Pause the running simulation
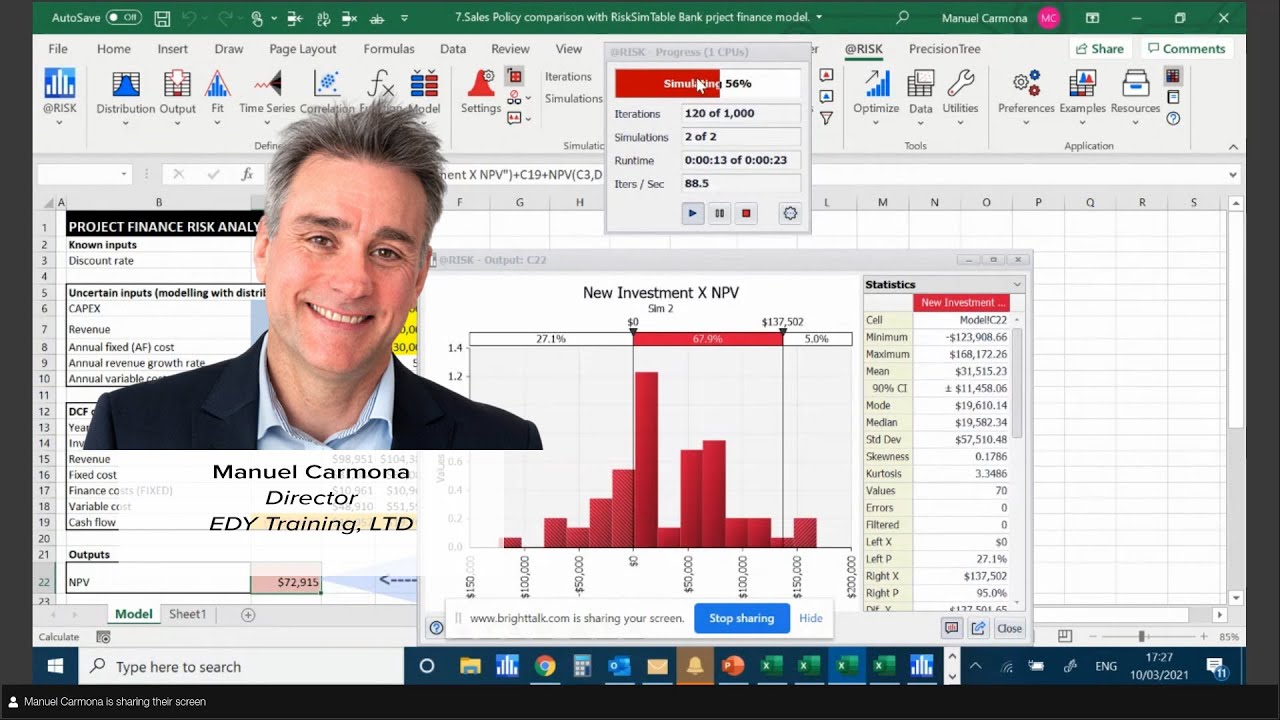1280x720 pixels. [x=719, y=213]
